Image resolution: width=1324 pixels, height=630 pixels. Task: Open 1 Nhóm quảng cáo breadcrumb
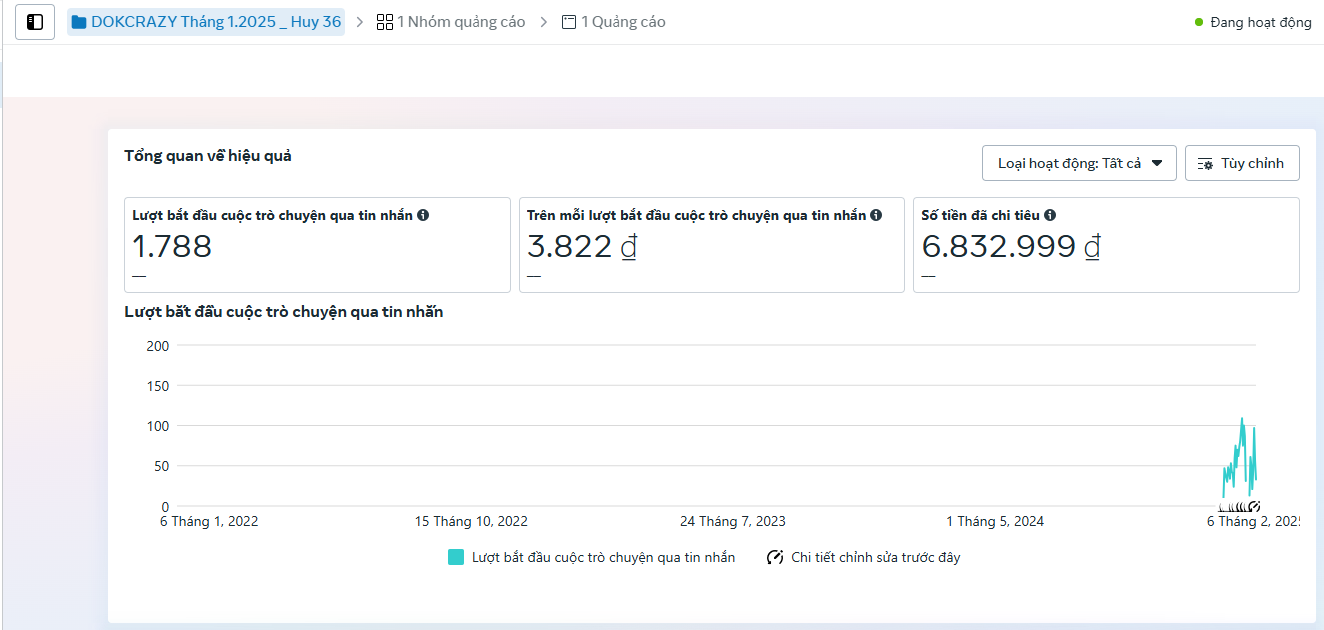(451, 22)
